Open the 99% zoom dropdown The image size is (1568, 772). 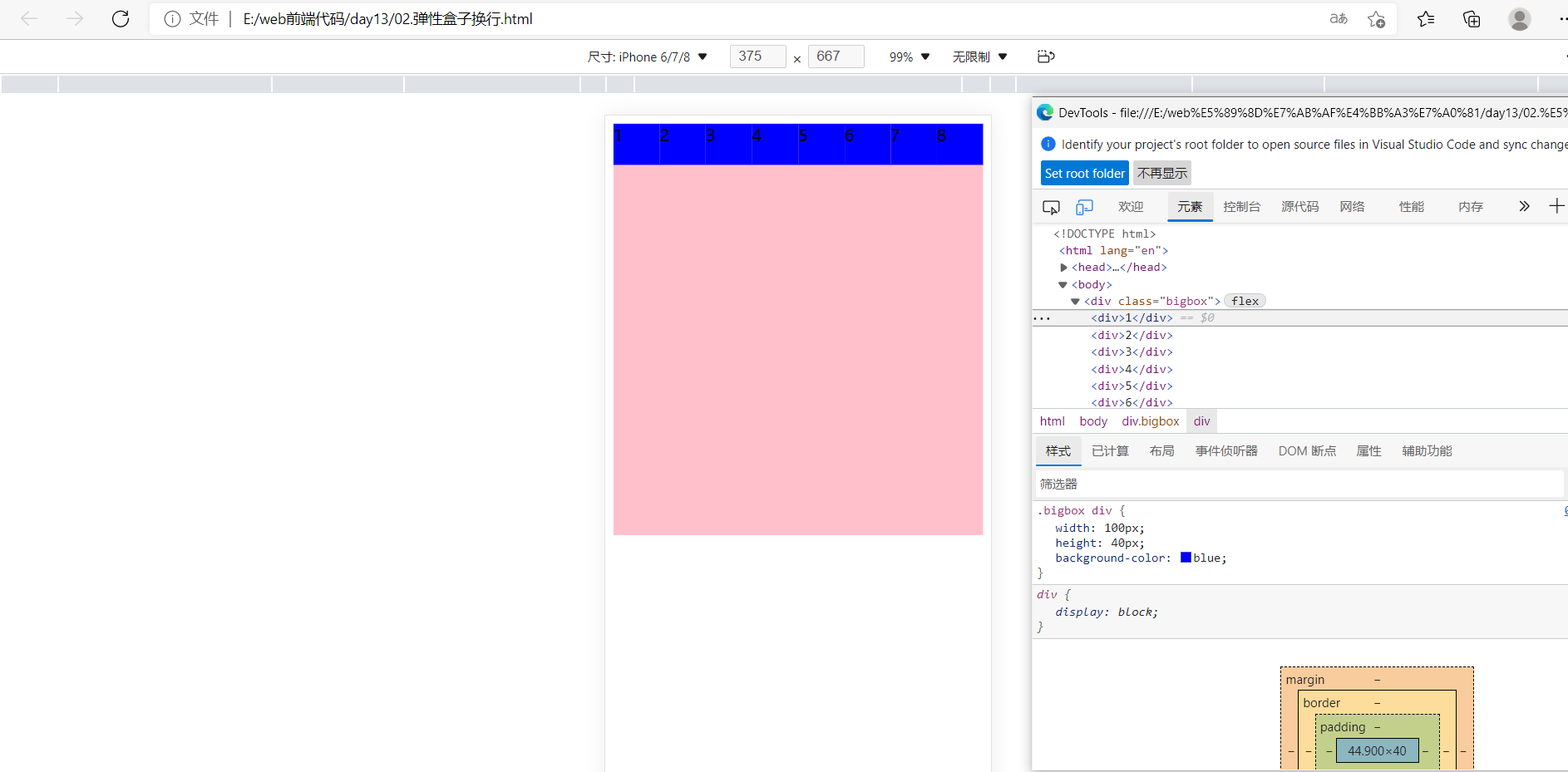(910, 57)
